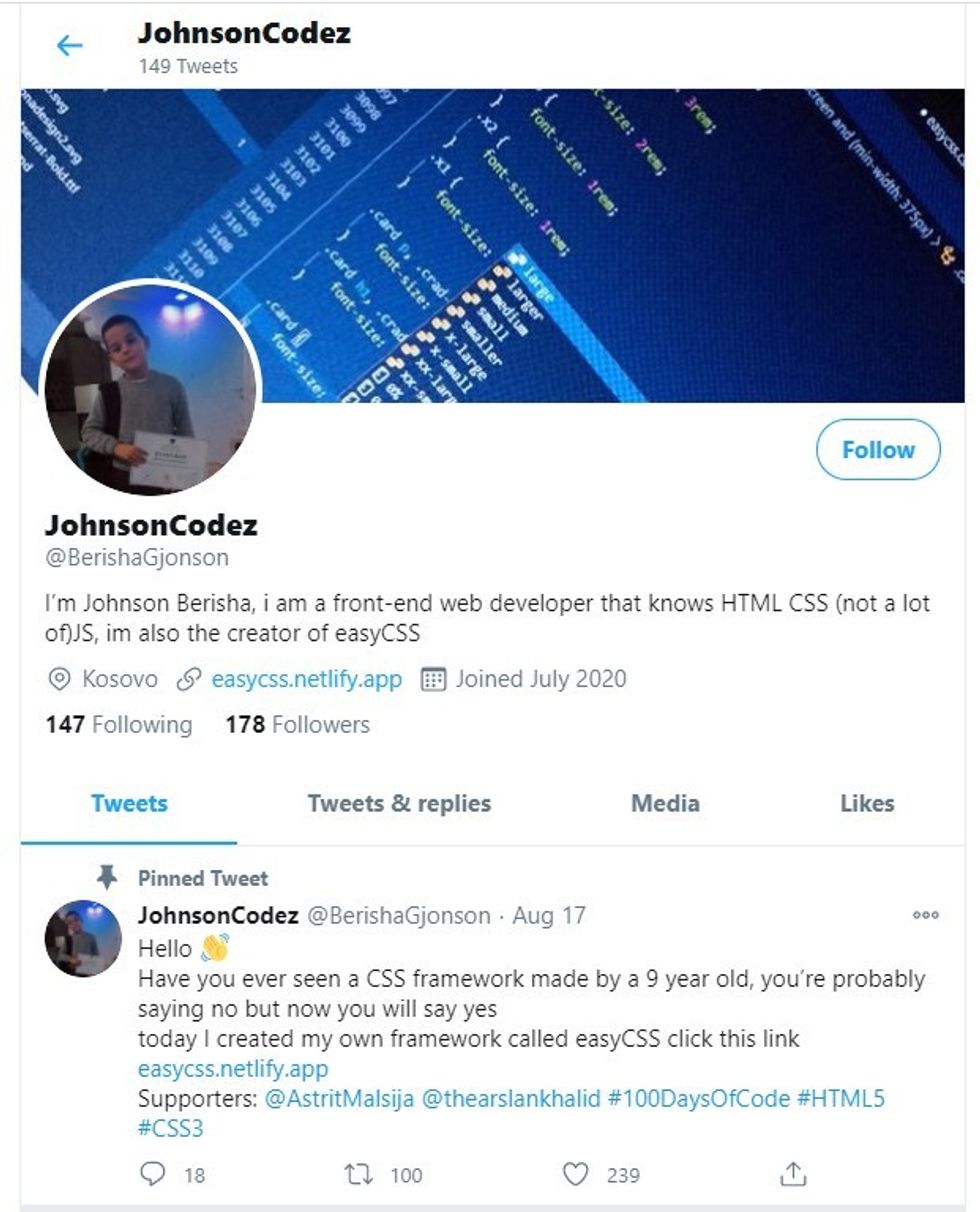980x1212 pixels.
Task: Open the @AstritMalsija mention
Action: (x=339, y=1099)
